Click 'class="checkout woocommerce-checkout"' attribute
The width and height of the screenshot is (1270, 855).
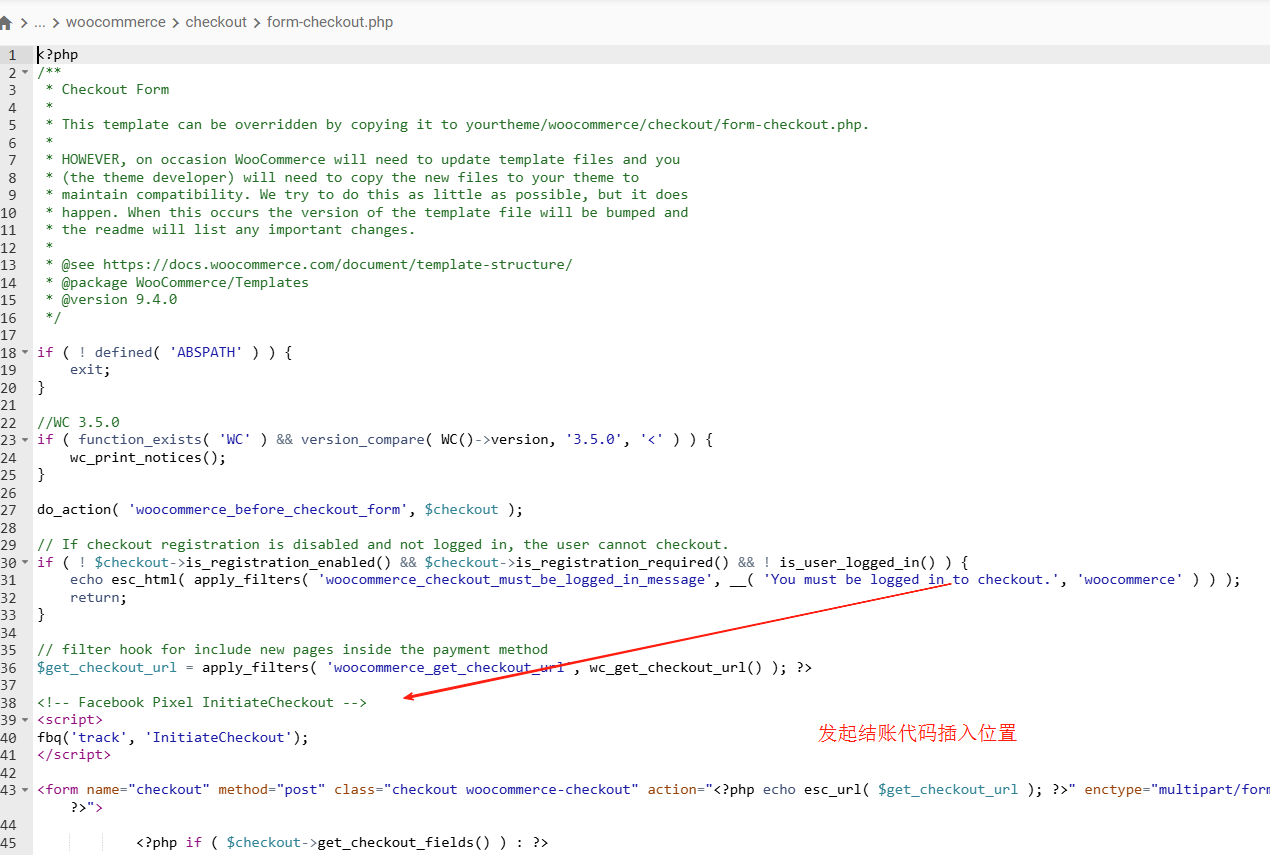(486, 789)
